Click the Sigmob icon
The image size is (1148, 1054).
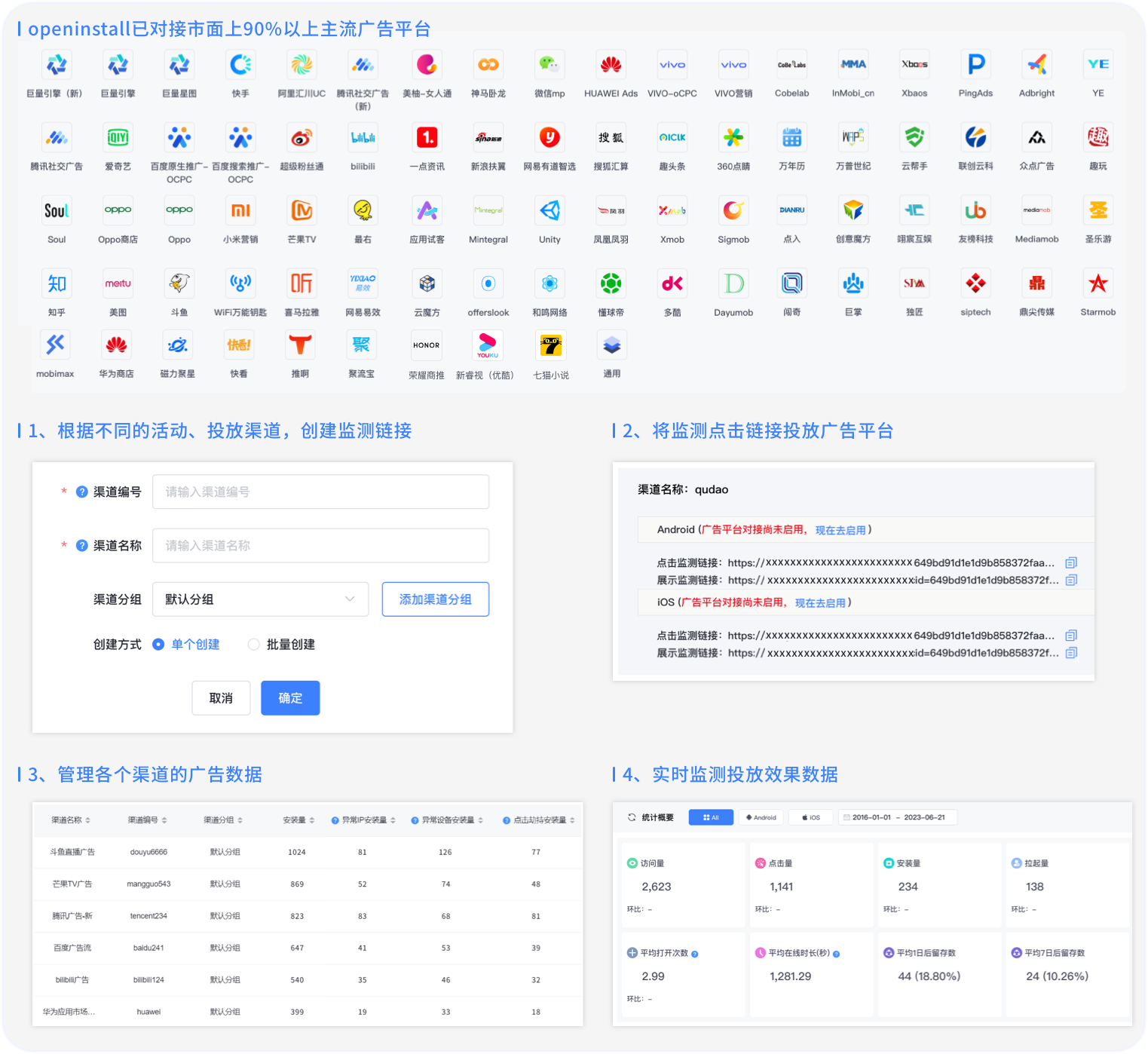pos(733,210)
